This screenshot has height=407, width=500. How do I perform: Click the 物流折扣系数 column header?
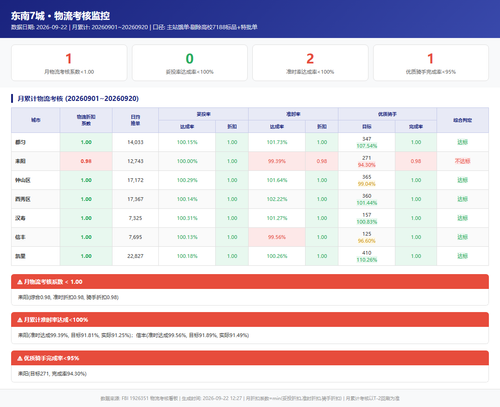point(86,120)
